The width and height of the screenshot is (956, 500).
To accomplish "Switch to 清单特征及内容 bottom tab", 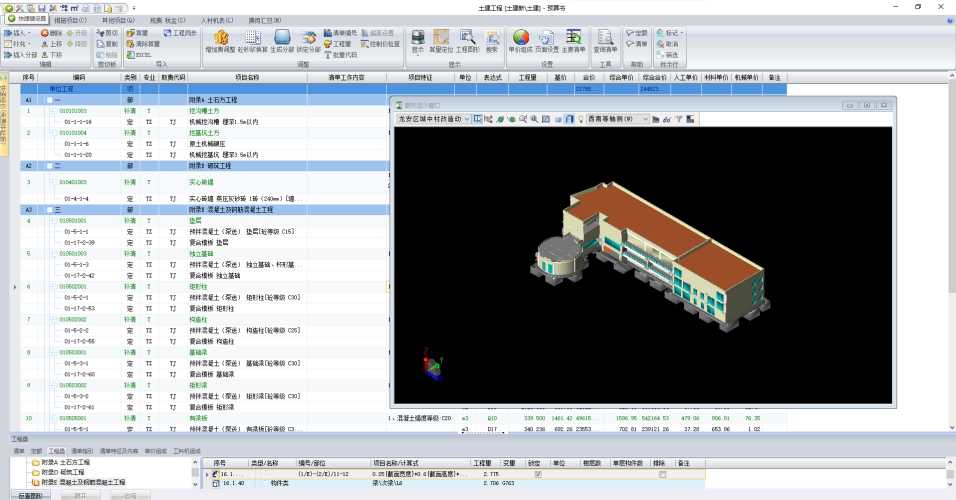I will coord(119,451).
